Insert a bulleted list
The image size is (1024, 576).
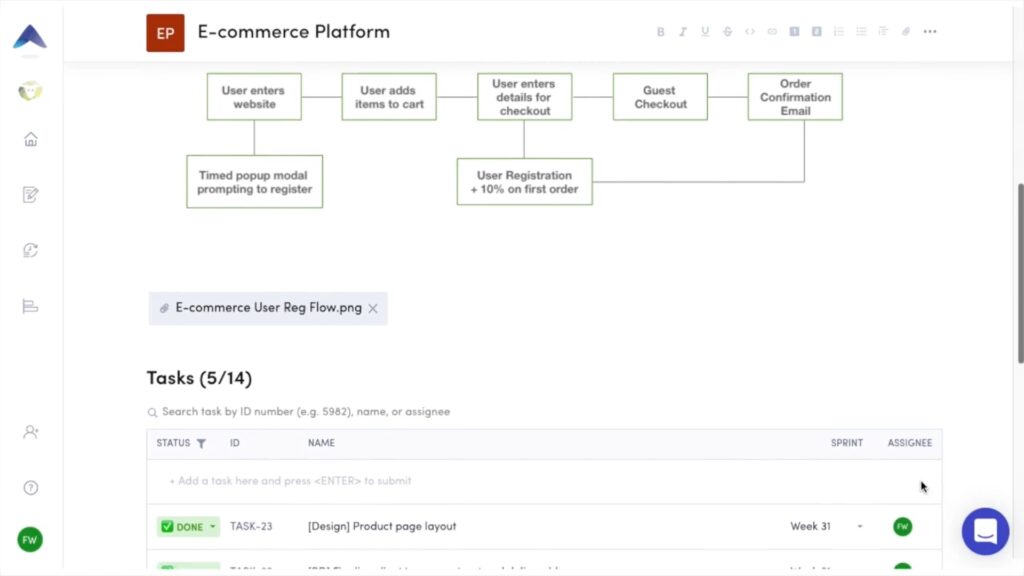point(861,31)
